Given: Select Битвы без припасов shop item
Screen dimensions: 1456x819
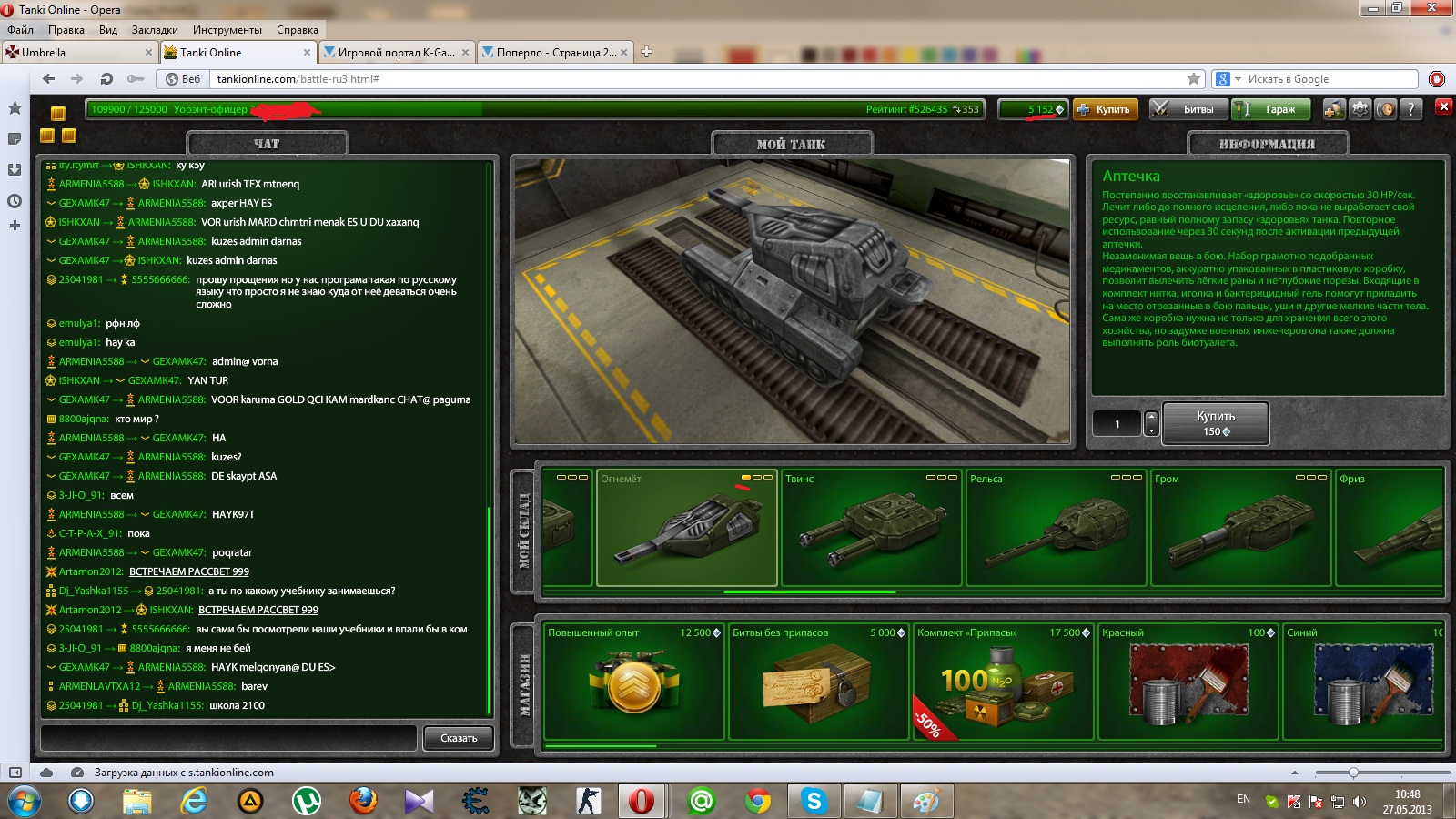Looking at the screenshot, I should (819, 682).
